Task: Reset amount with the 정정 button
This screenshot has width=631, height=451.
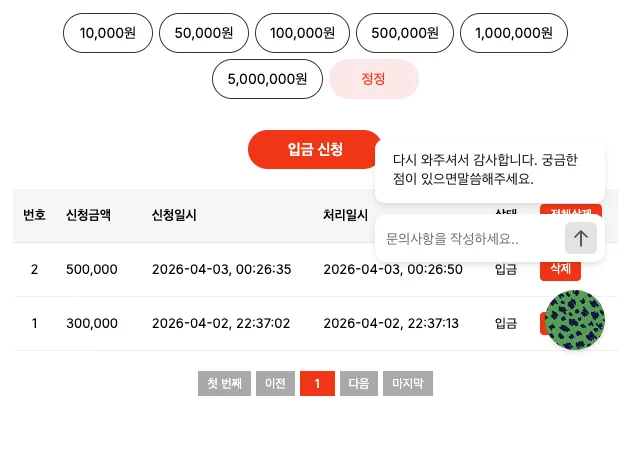Action: (374, 79)
